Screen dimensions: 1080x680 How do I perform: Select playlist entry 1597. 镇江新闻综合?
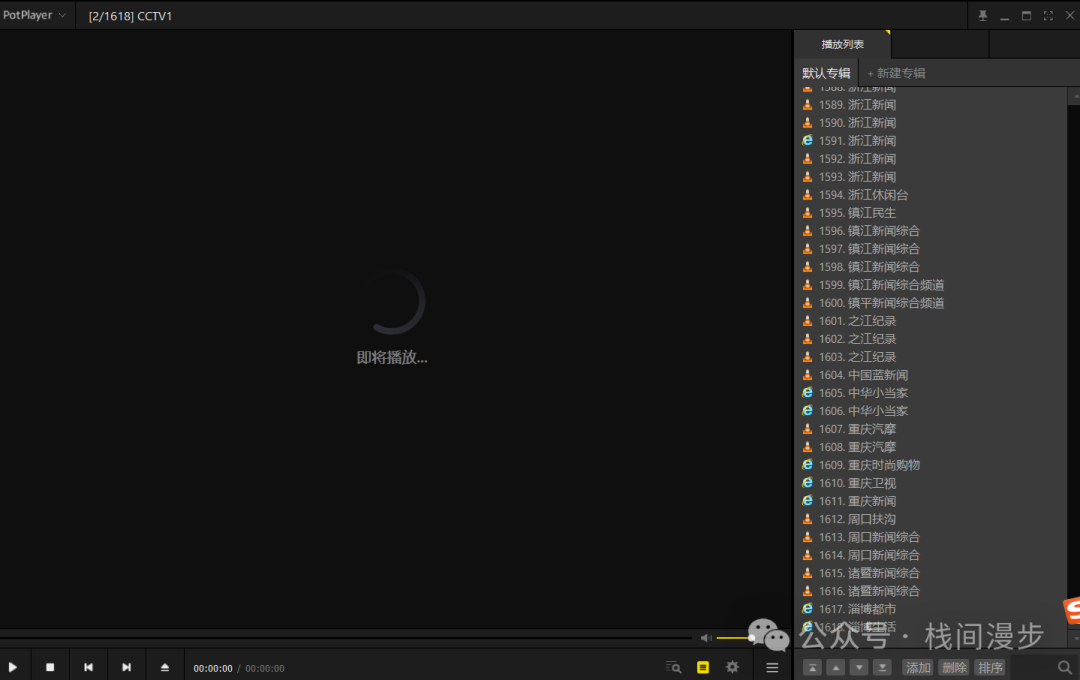click(x=931, y=249)
